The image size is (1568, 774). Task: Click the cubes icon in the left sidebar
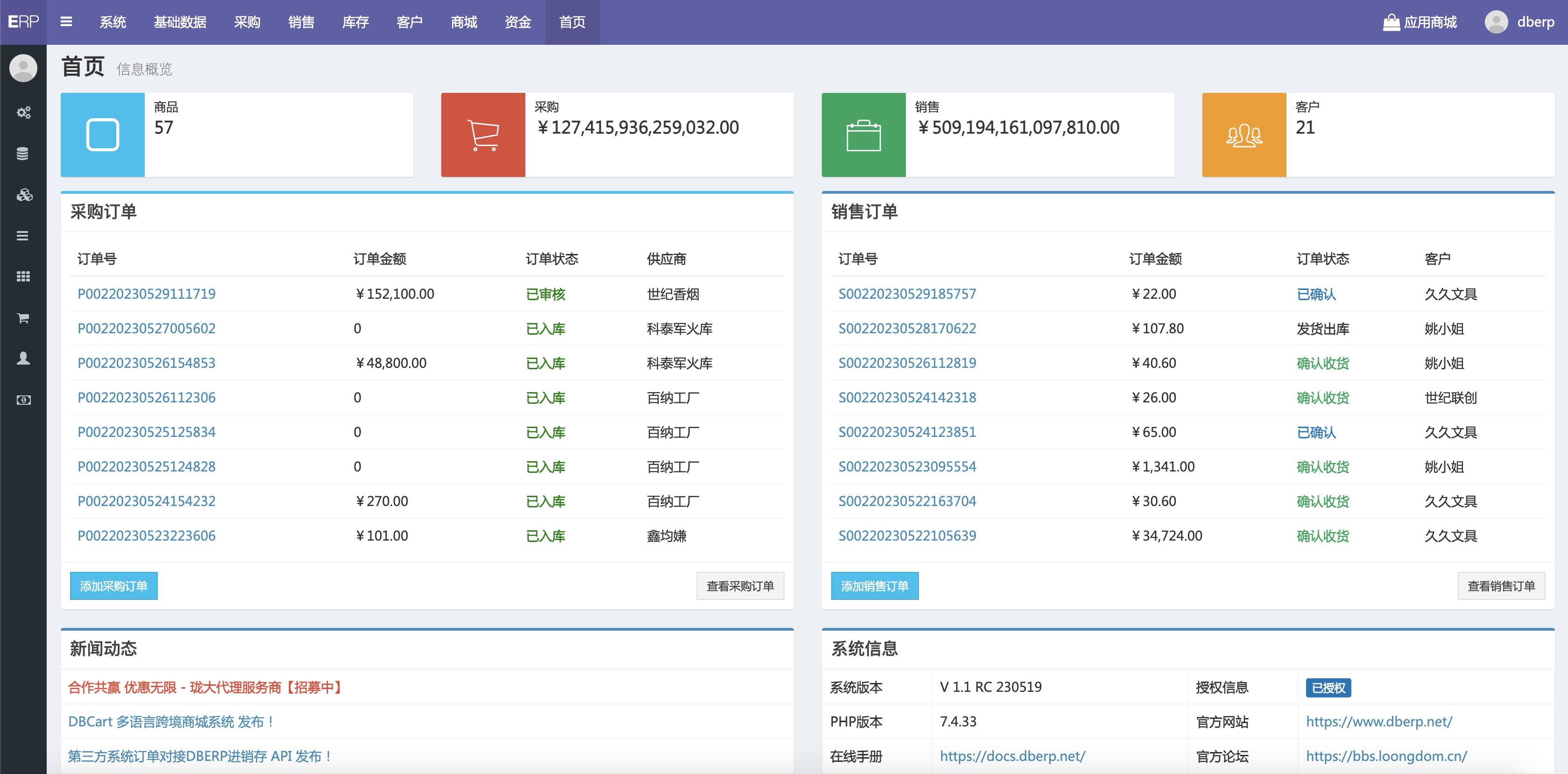point(23,195)
